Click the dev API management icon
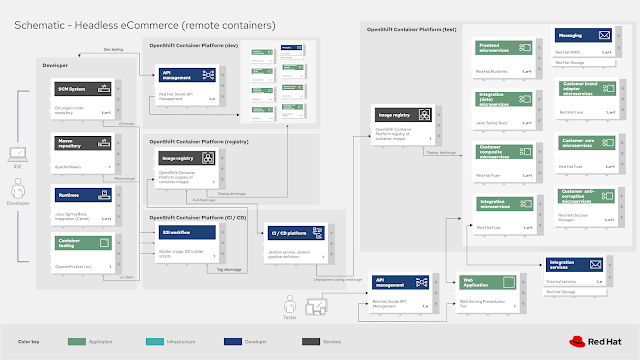 click(209, 75)
